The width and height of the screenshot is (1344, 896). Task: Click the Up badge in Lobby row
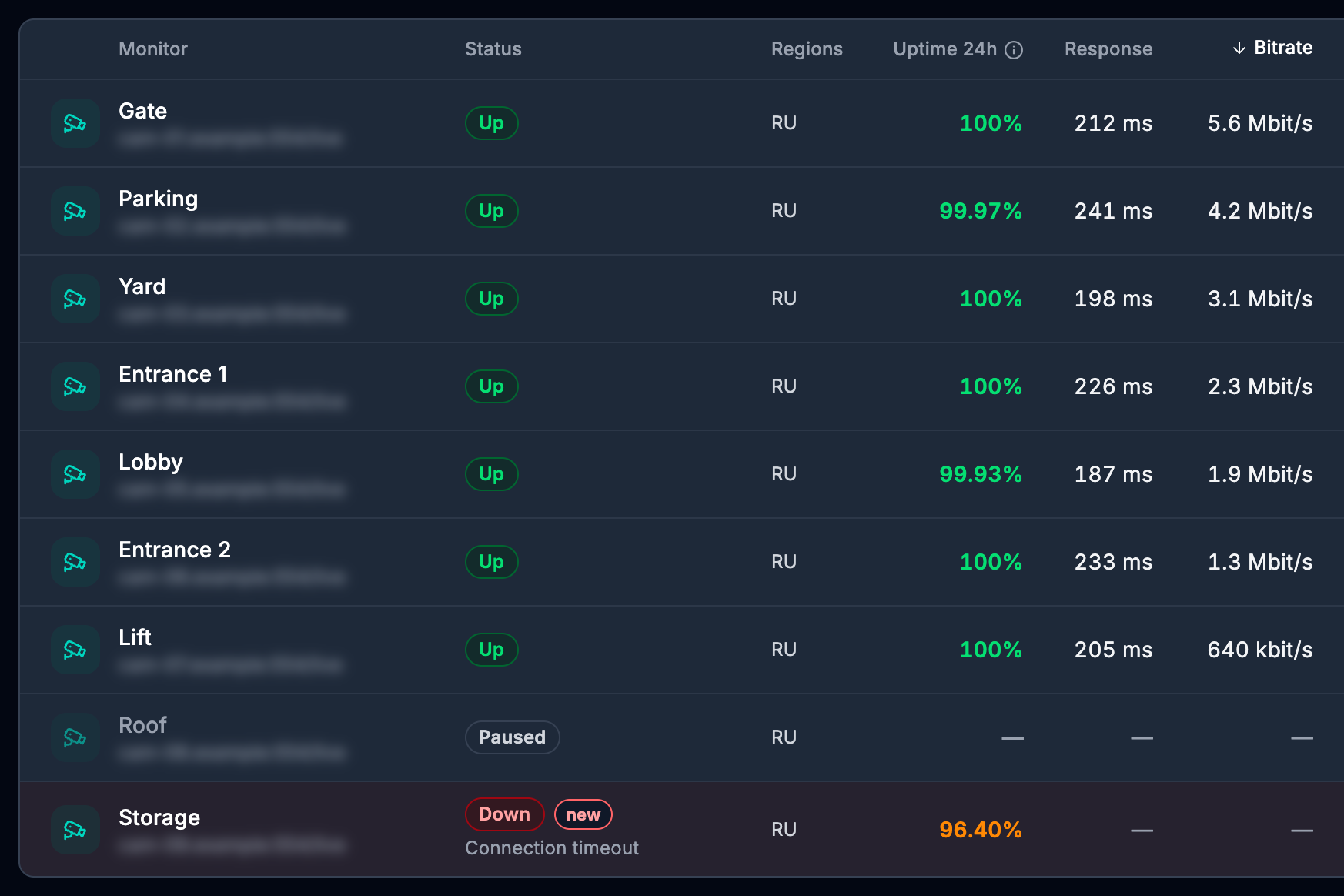click(x=491, y=474)
